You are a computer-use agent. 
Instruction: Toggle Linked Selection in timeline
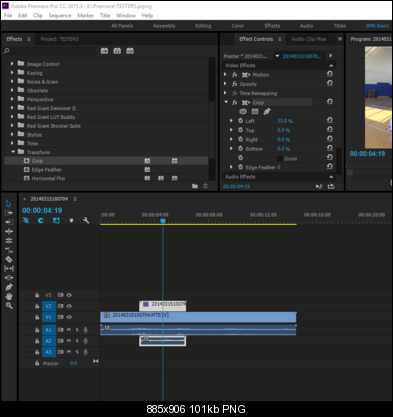point(56,220)
